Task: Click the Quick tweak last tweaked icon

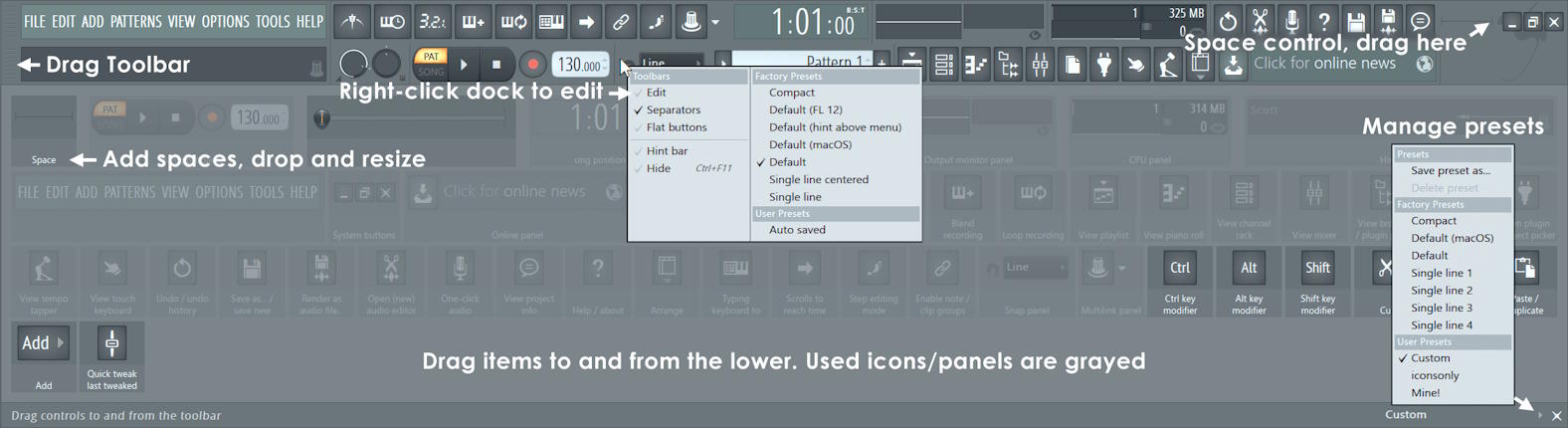Action: [x=111, y=343]
